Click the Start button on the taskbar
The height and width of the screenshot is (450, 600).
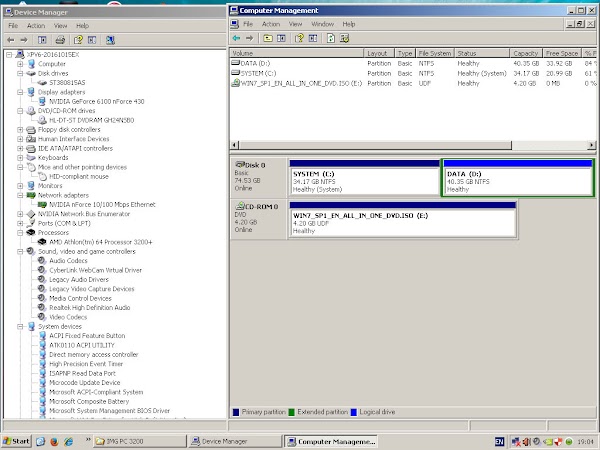pyautogui.click(x=16, y=440)
